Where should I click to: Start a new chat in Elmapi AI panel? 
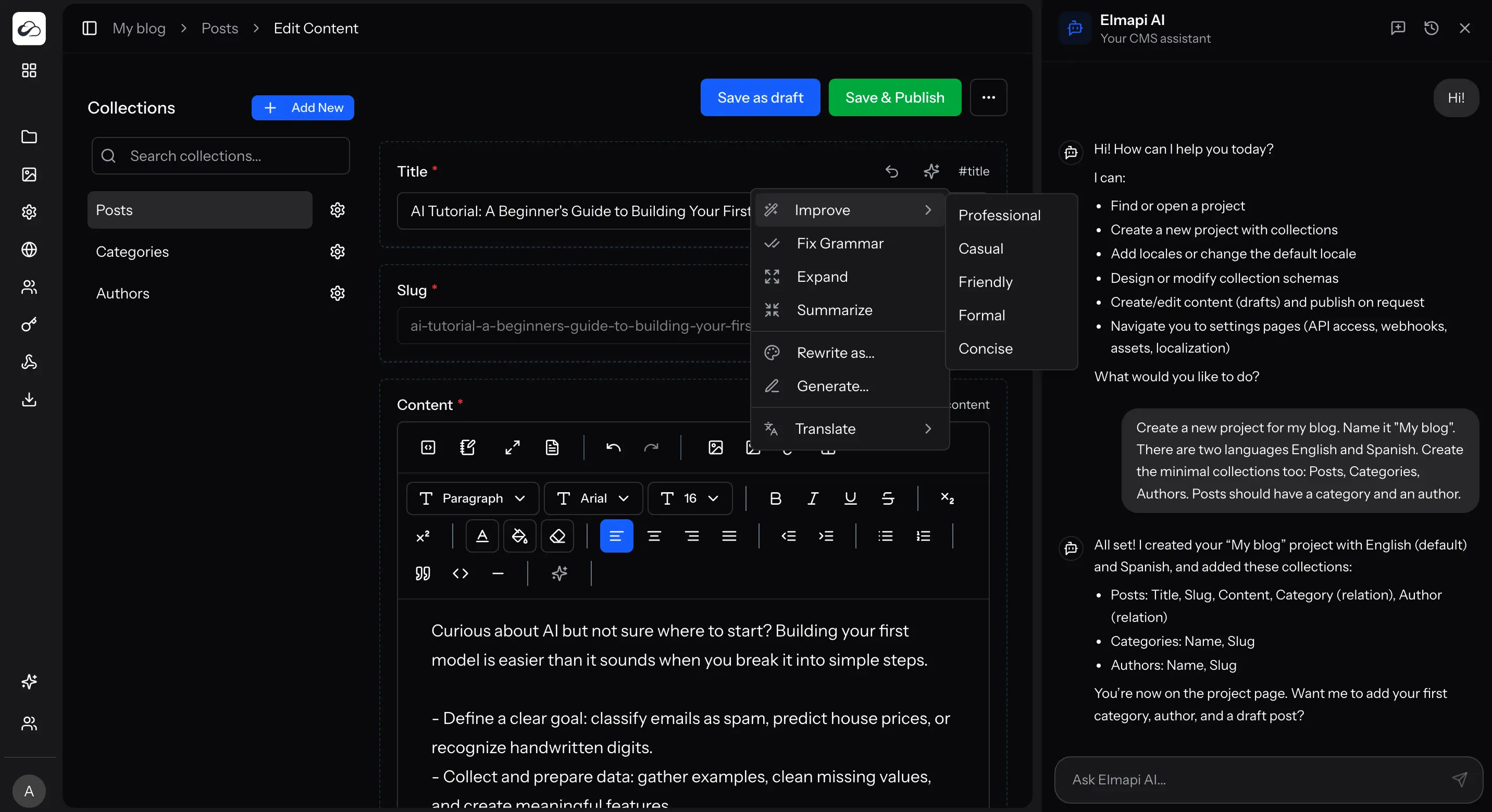click(x=1398, y=28)
